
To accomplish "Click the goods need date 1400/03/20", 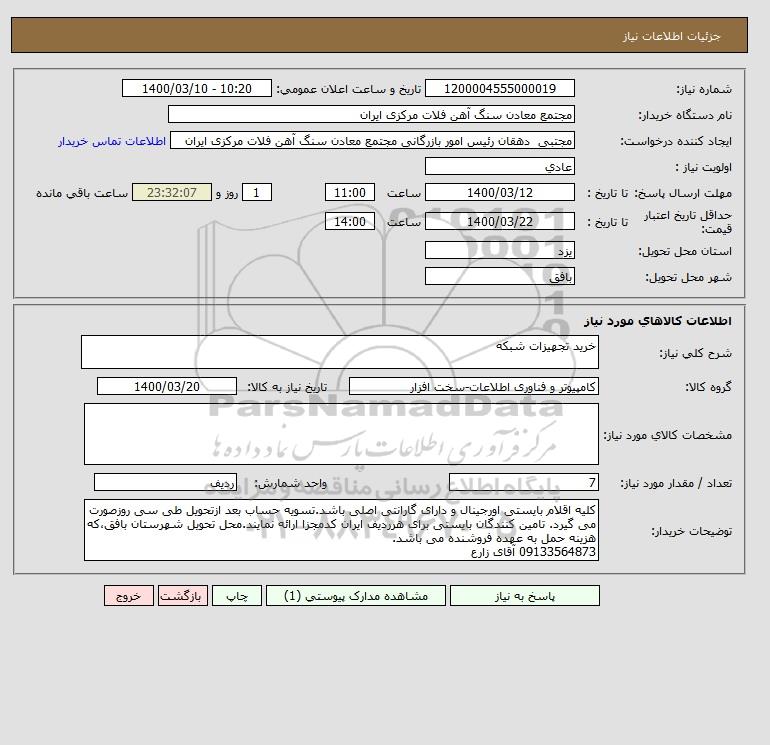I will [167, 386].
